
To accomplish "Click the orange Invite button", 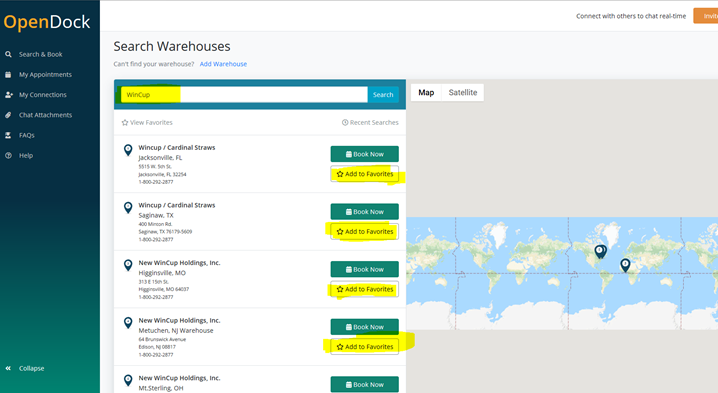I will (x=706, y=16).
